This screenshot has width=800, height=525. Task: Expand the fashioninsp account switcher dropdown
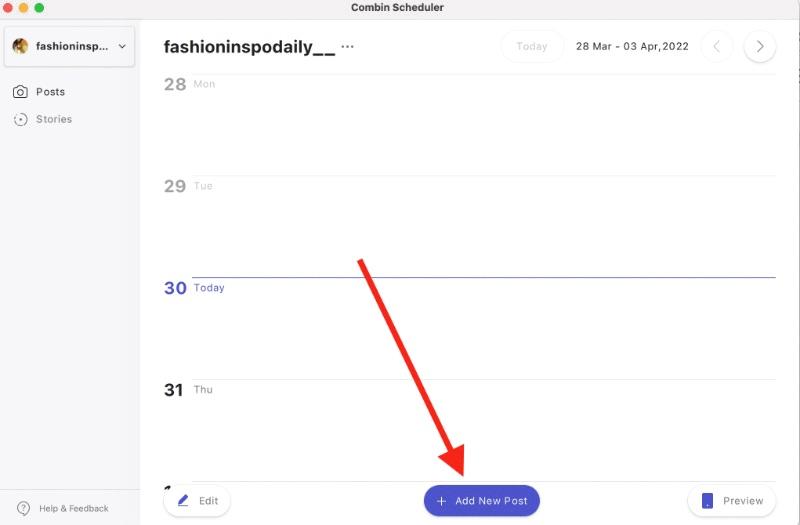click(x=122, y=46)
